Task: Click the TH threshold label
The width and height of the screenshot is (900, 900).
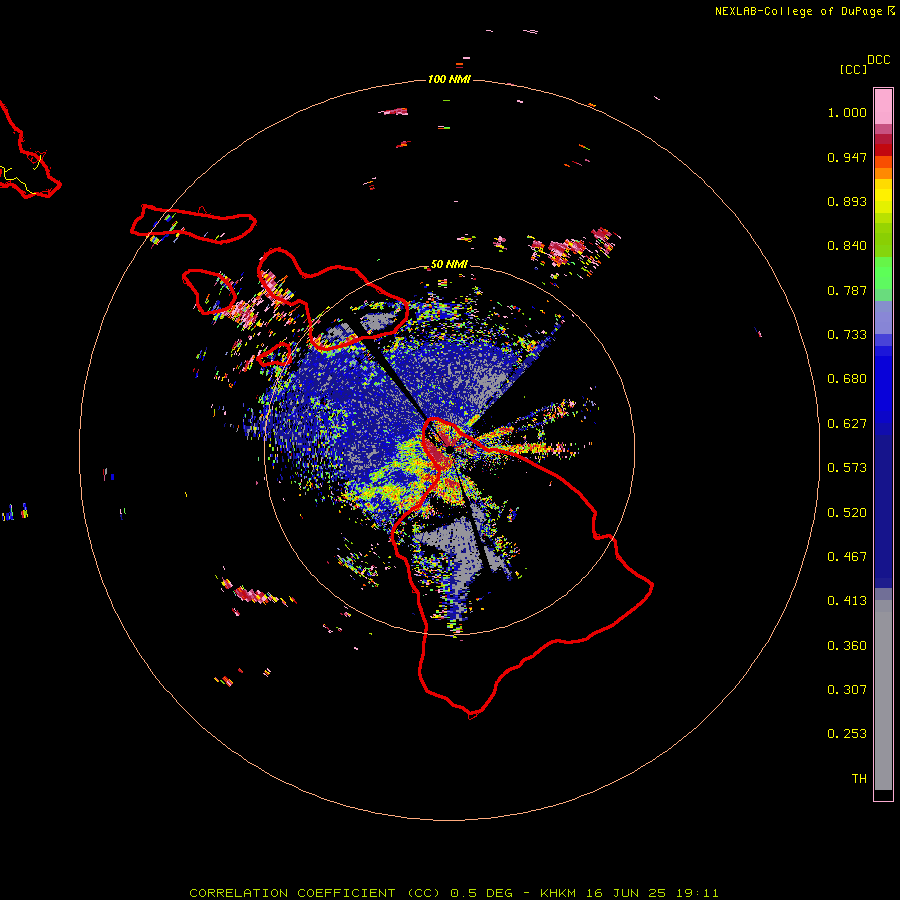Action: (859, 779)
